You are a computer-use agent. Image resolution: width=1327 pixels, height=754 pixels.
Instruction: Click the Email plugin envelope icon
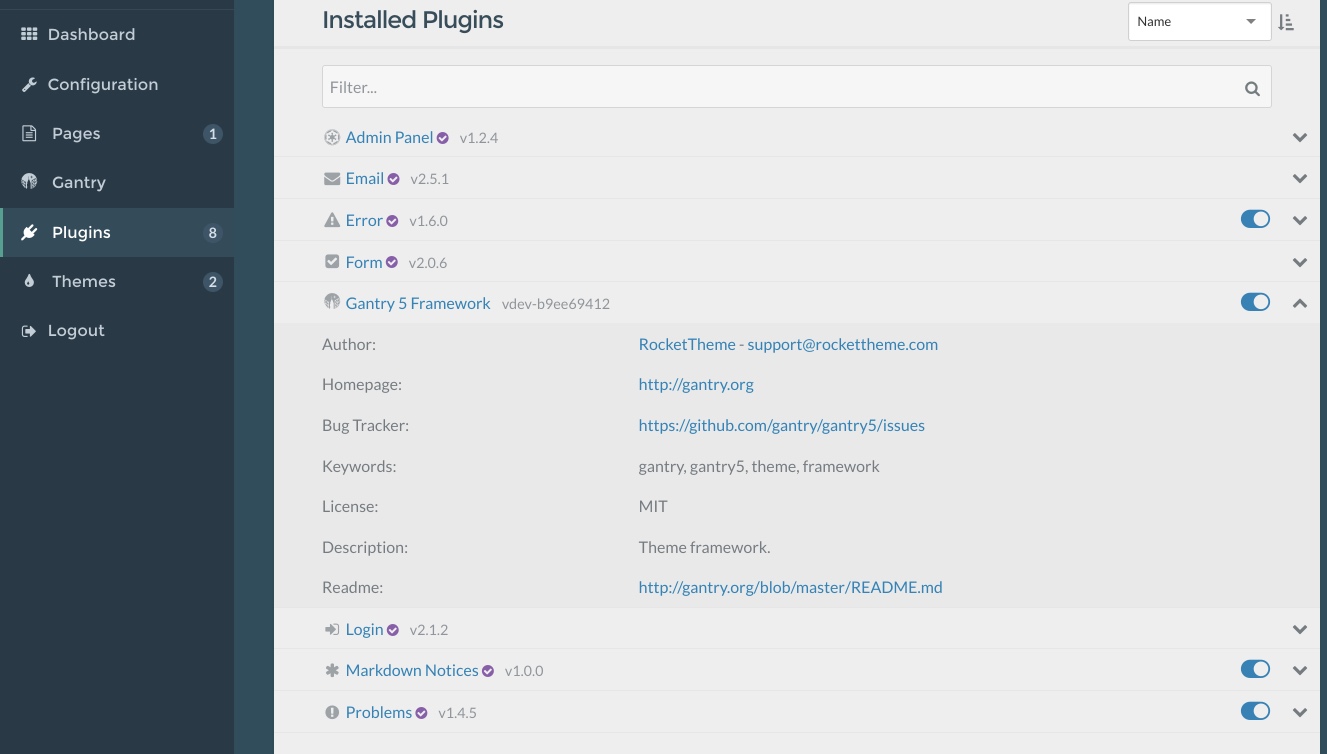[x=331, y=178]
